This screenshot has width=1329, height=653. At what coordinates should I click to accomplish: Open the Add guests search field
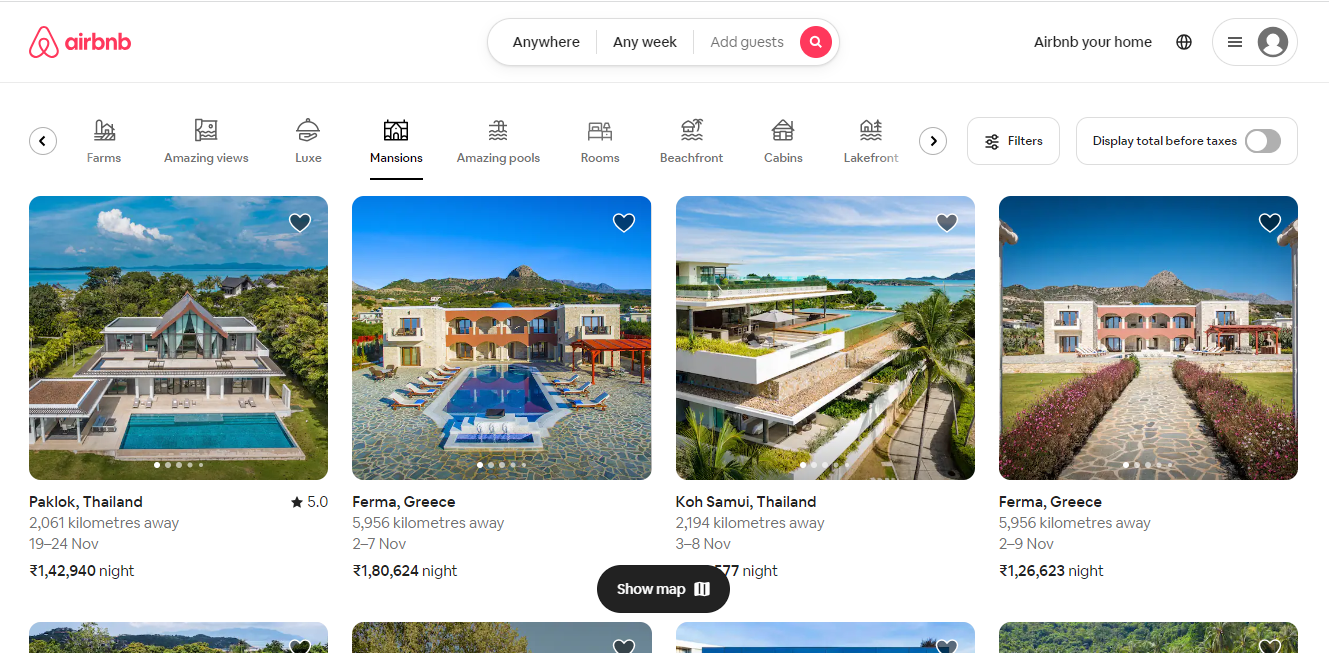tap(746, 42)
